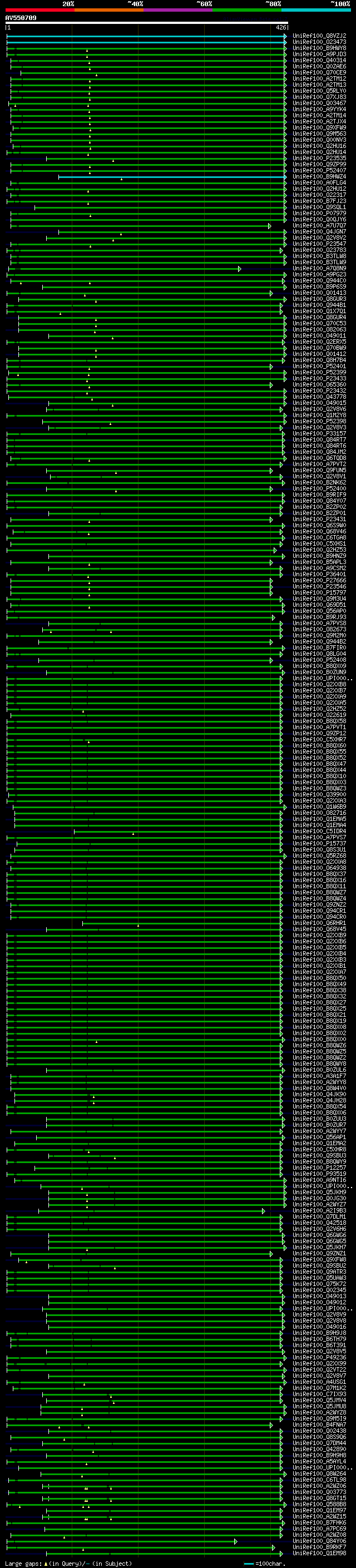Select the label UniRef100_A0FLG4
The height and width of the screenshot is (1568, 356).
tap(319, 182)
